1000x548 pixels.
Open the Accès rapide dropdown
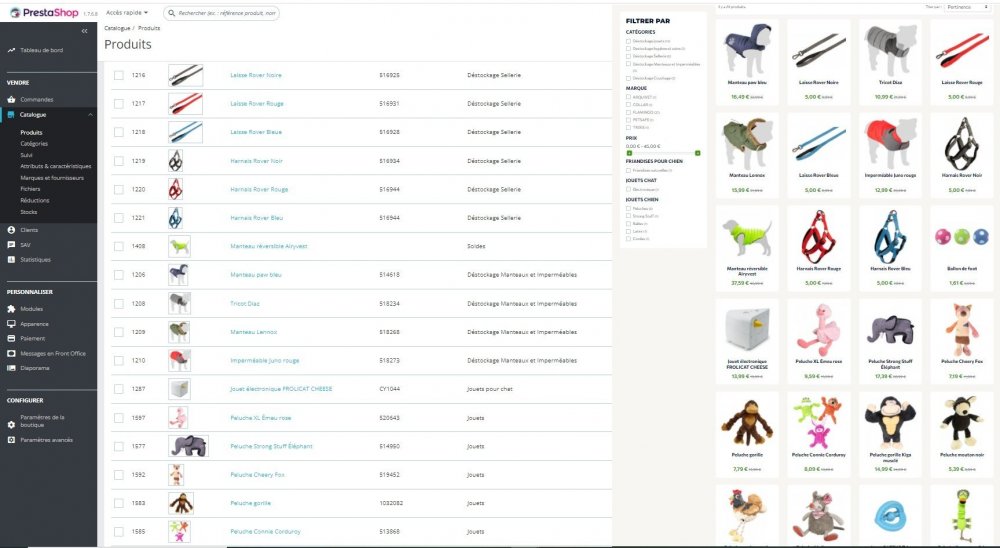(127, 13)
